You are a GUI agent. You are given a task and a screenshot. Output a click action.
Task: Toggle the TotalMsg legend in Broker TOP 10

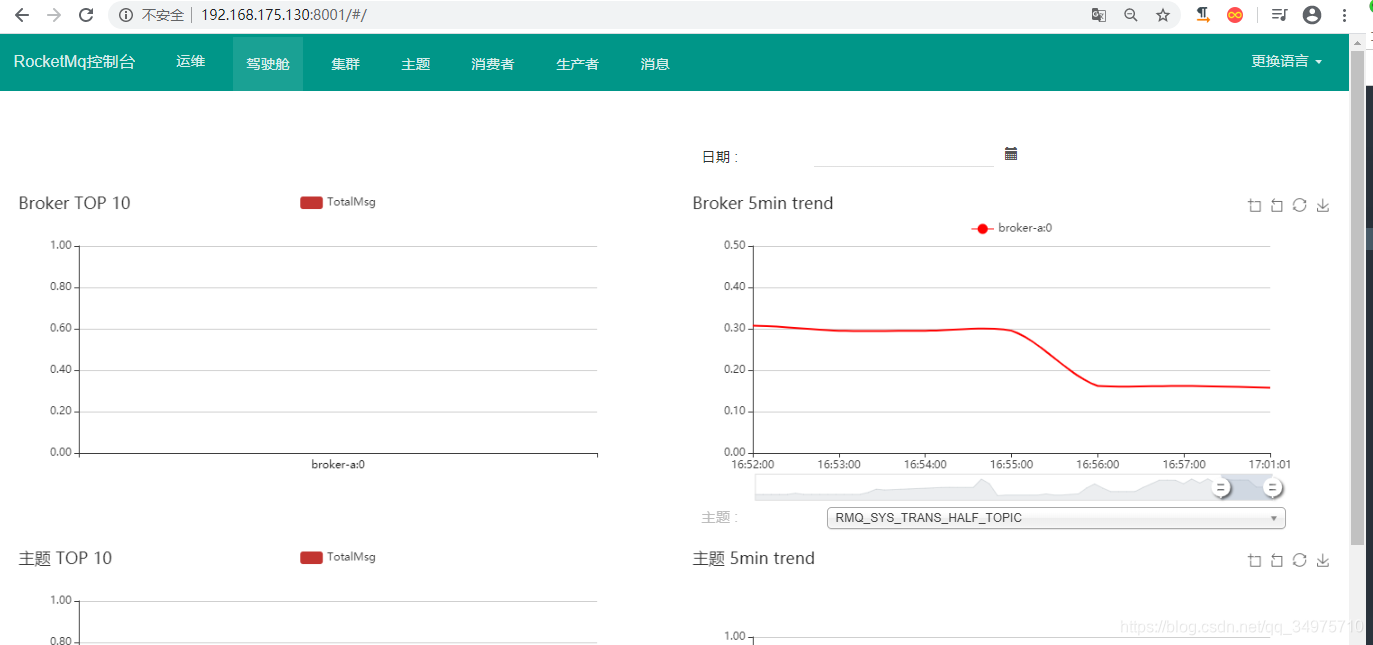click(x=338, y=202)
